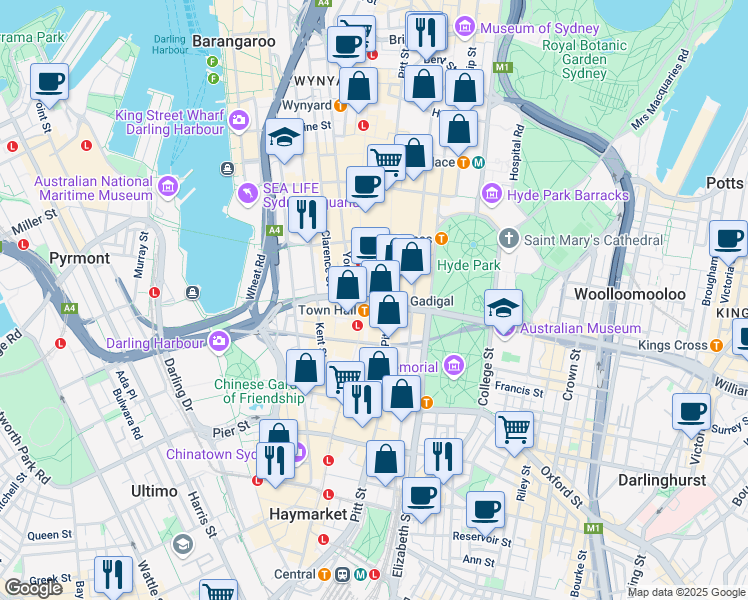Select the restaurant marker right of Haymarket shopping bag
748x600 pixels.
click(x=444, y=459)
